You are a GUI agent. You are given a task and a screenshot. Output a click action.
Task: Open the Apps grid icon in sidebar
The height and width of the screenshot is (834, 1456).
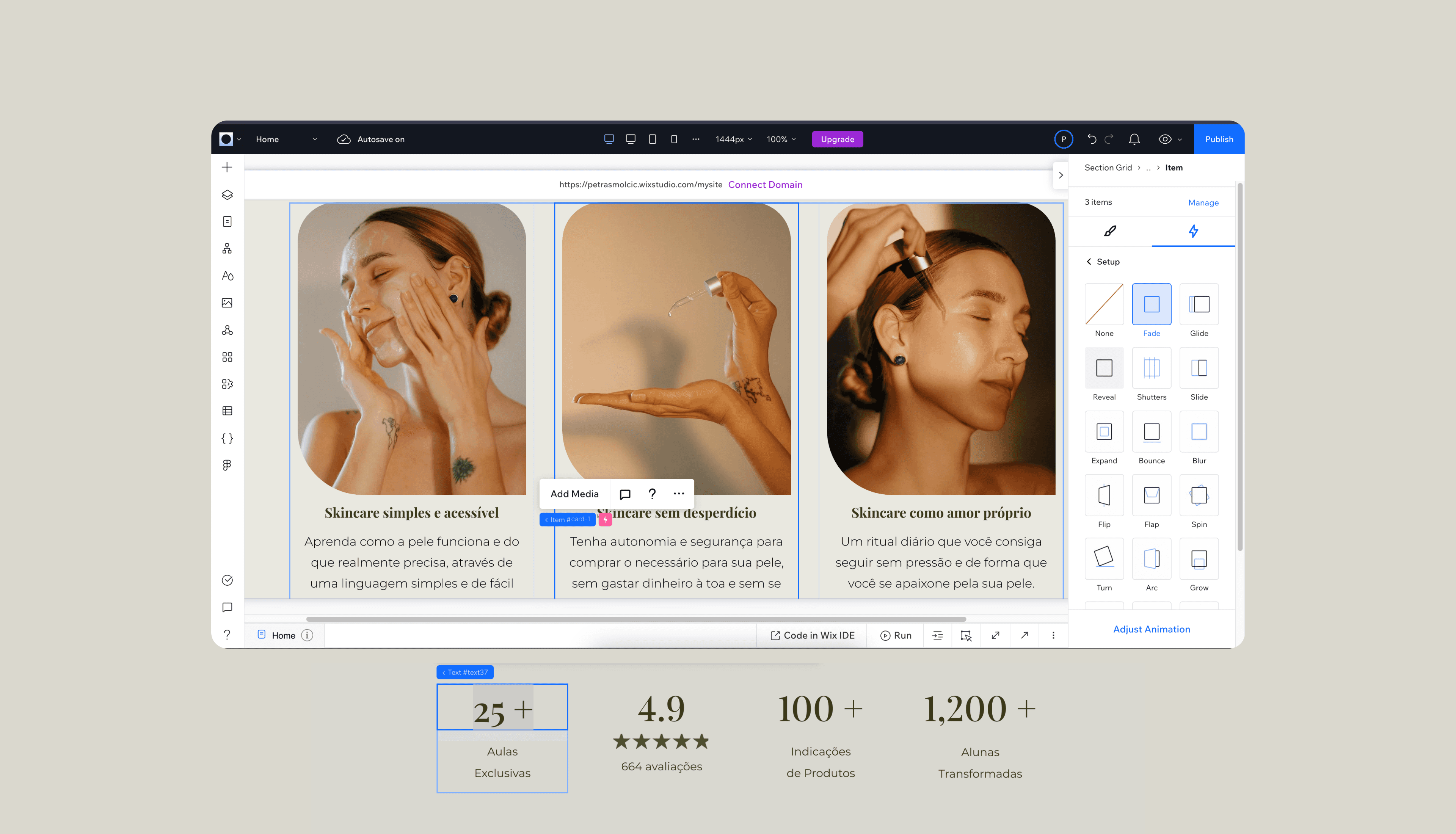[227, 357]
